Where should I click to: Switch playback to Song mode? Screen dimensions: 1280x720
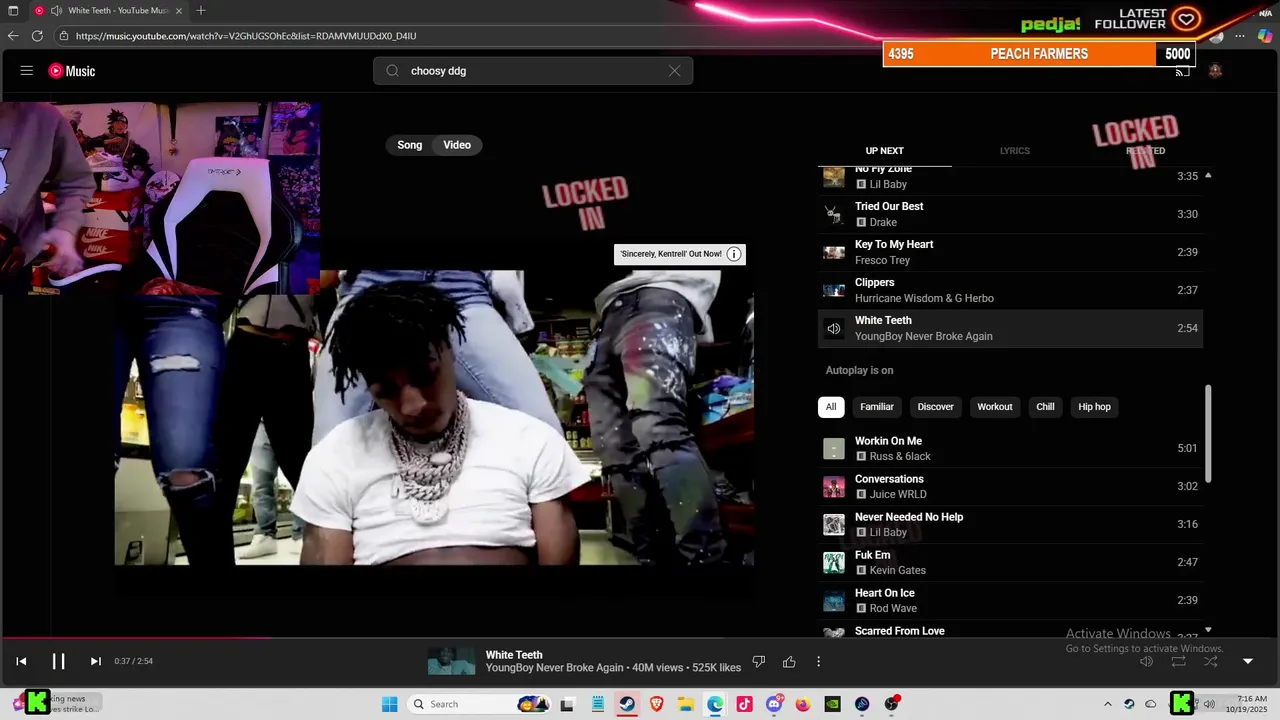[410, 145]
